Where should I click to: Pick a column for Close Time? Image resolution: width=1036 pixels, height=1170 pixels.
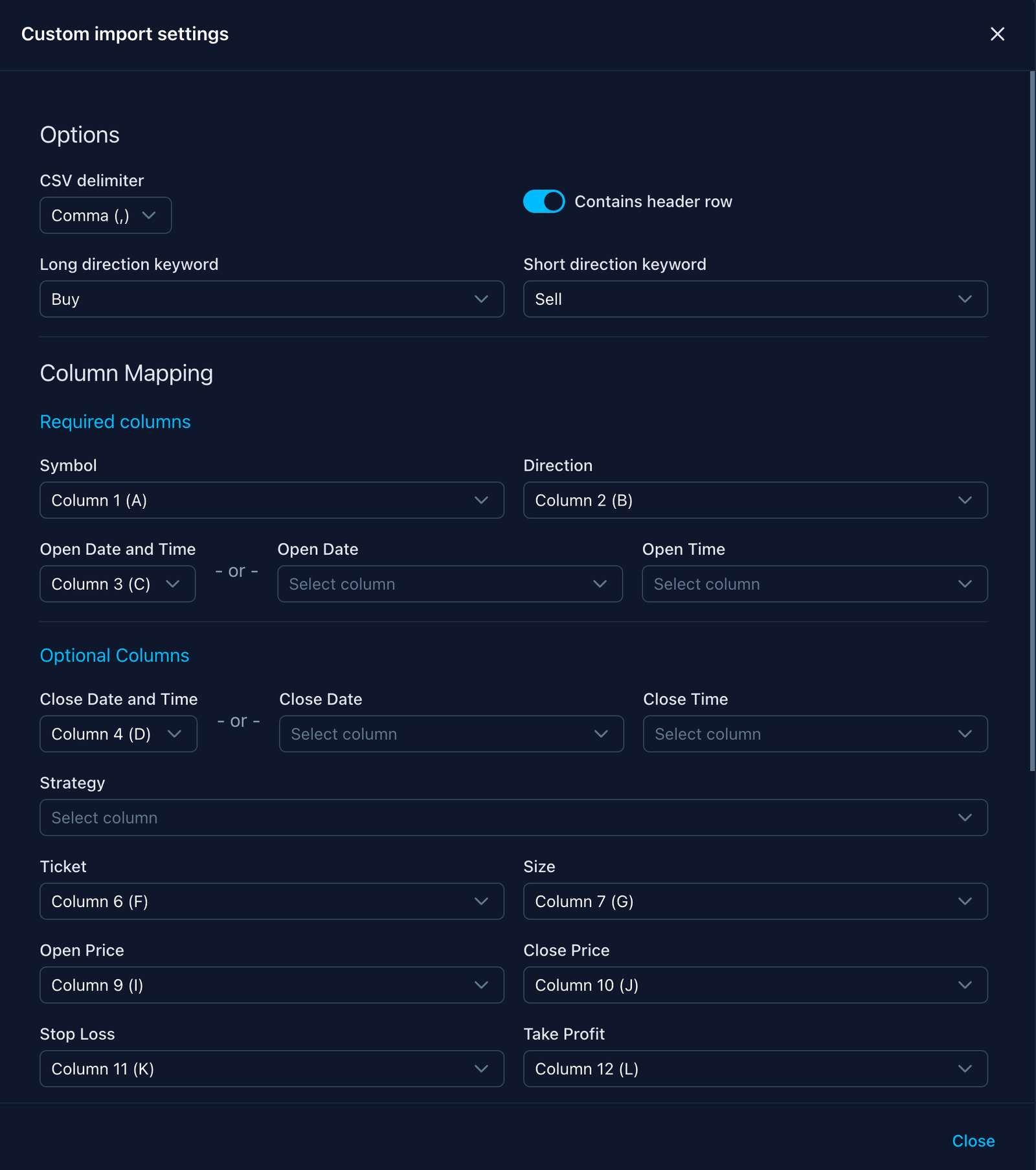pos(815,734)
